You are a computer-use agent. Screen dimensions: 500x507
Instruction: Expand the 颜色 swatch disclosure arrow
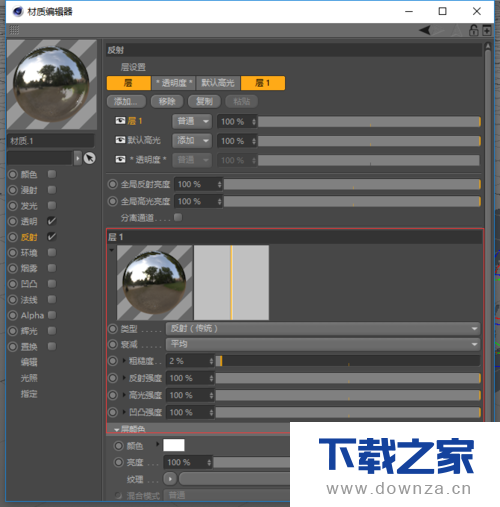tap(157, 444)
